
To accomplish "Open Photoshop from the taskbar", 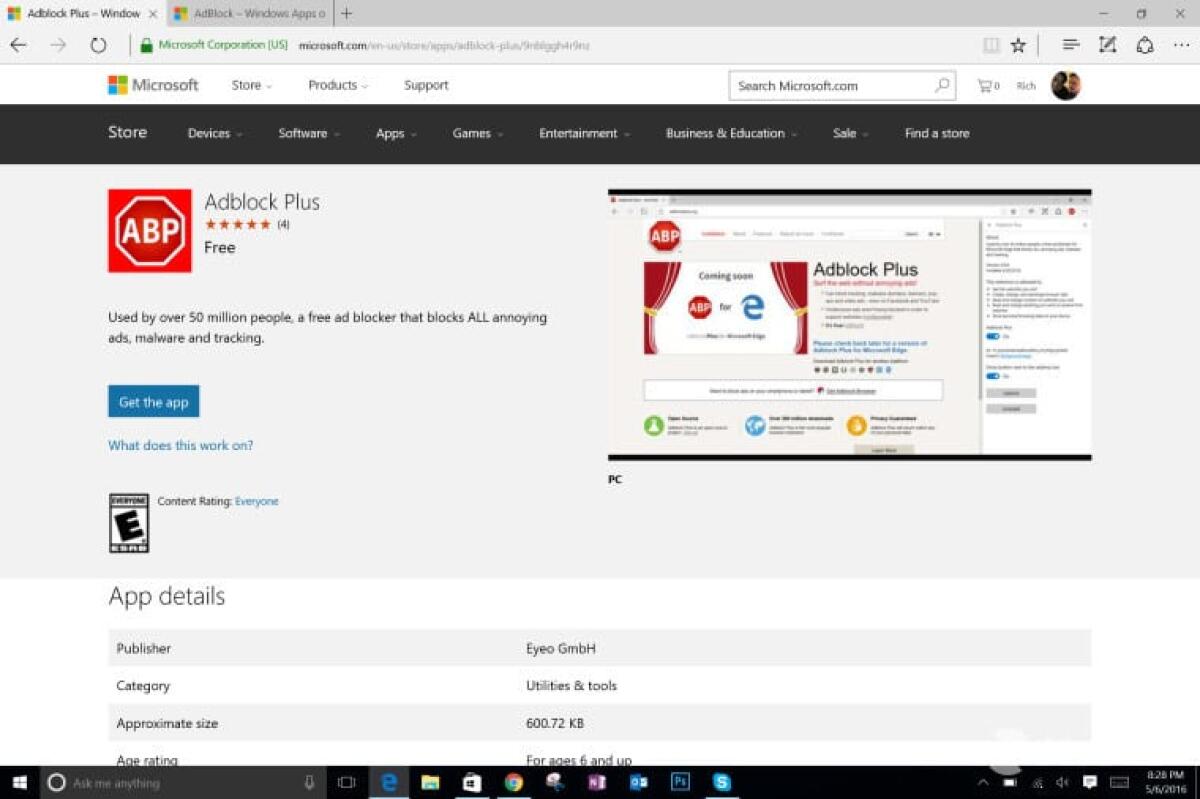I will coord(681,783).
